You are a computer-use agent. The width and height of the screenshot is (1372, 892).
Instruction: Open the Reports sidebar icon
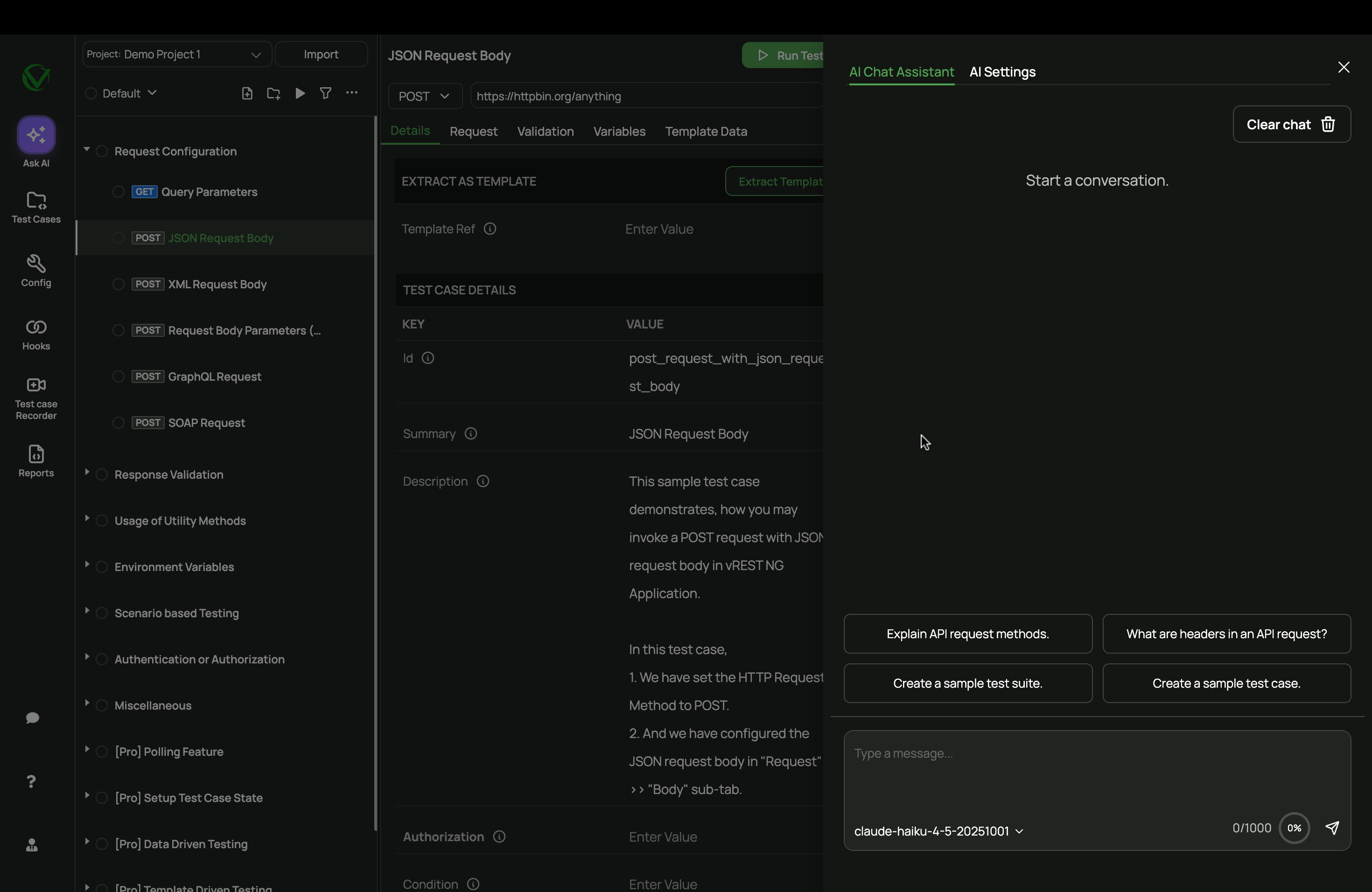pos(36,454)
